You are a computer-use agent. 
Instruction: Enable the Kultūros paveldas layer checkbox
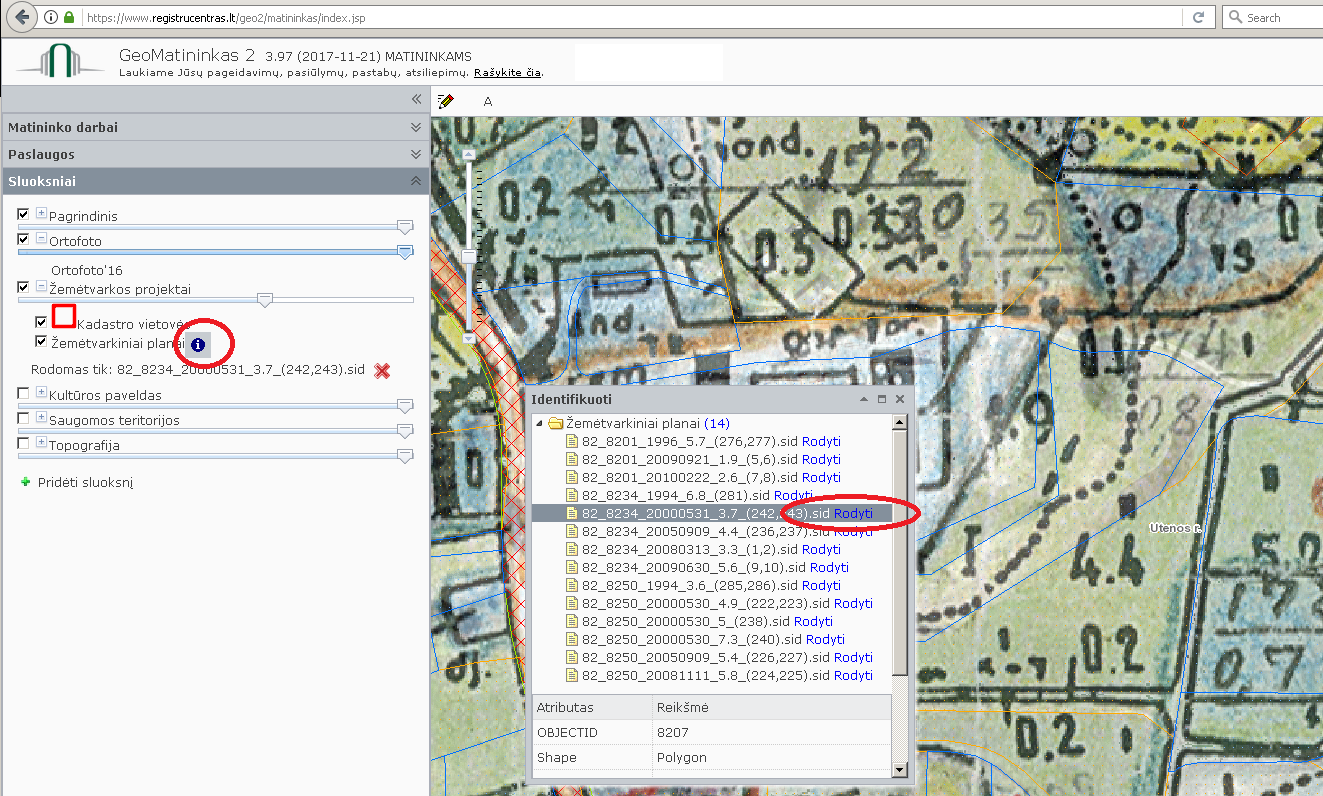(x=23, y=393)
